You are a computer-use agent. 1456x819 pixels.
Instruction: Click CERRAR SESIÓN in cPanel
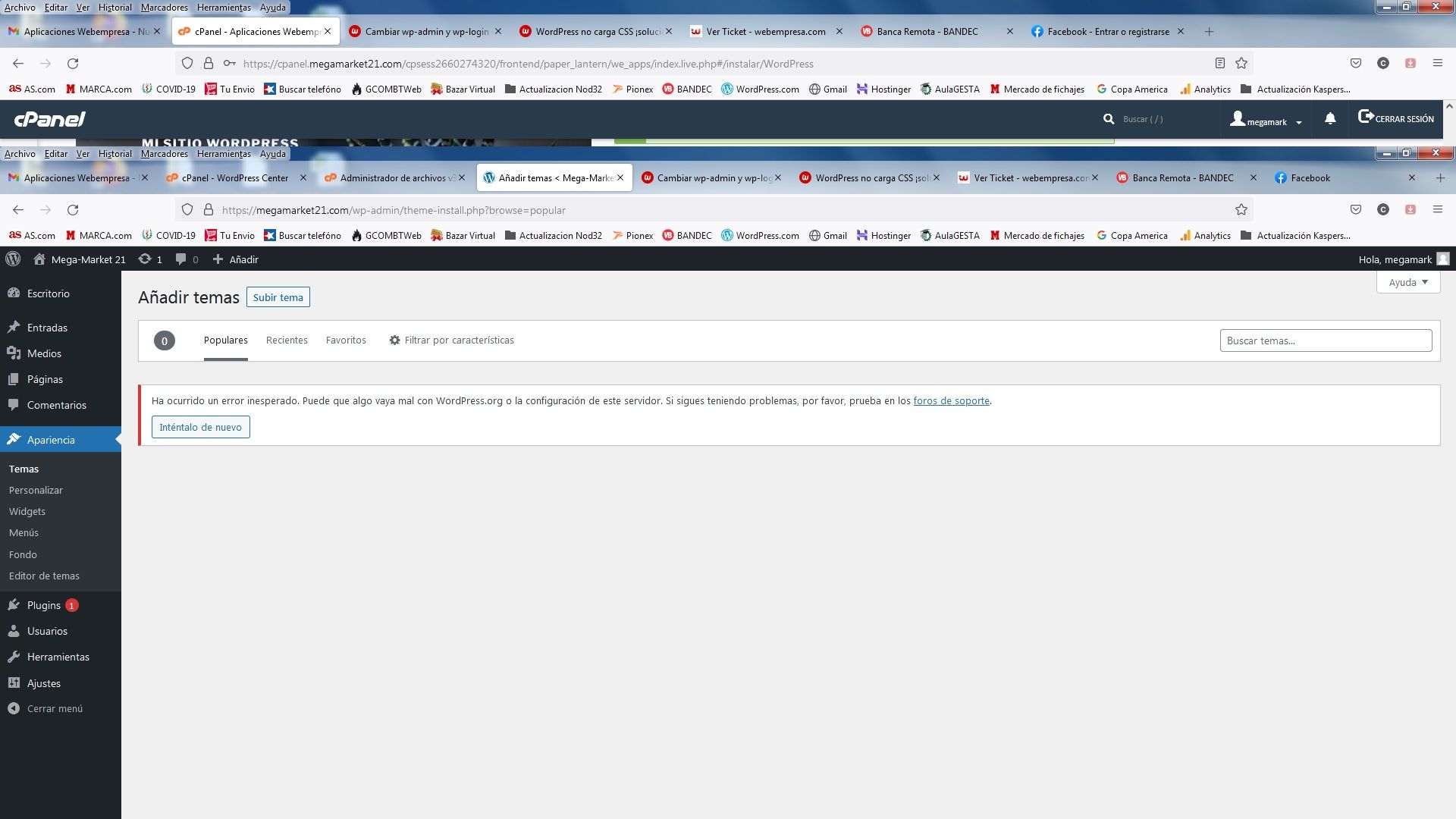pos(1396,118)
